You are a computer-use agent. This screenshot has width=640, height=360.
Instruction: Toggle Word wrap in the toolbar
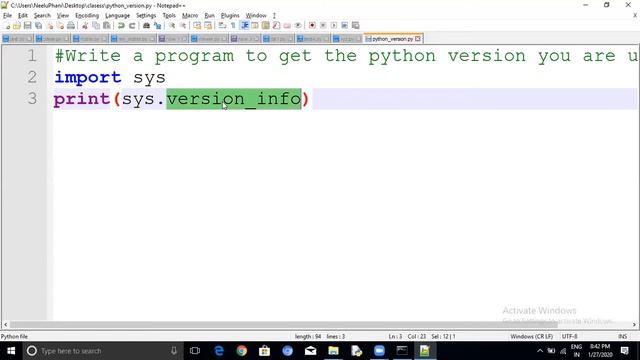click(222, 25)
